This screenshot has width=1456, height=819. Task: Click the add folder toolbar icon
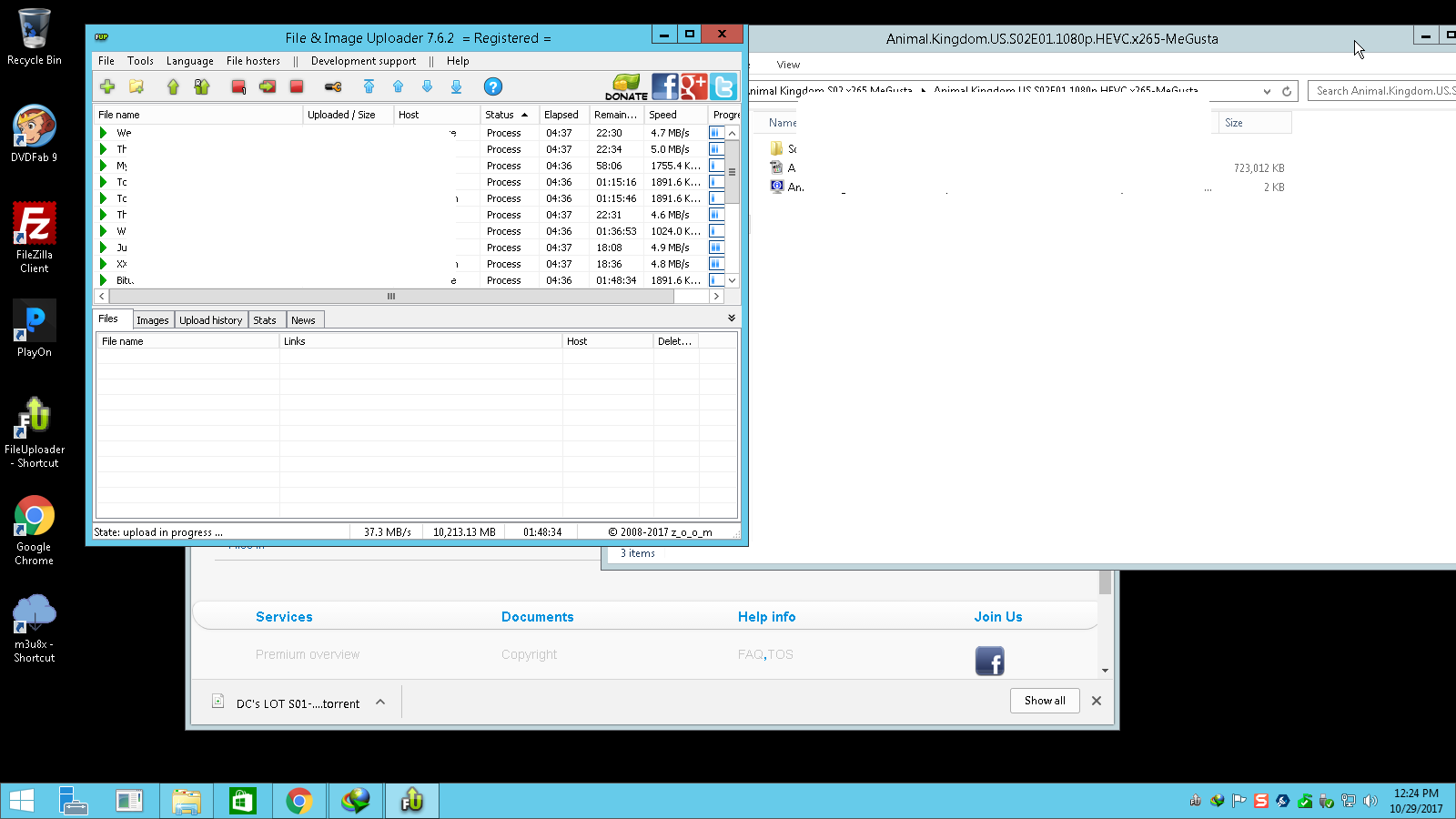tap(136, 86)
